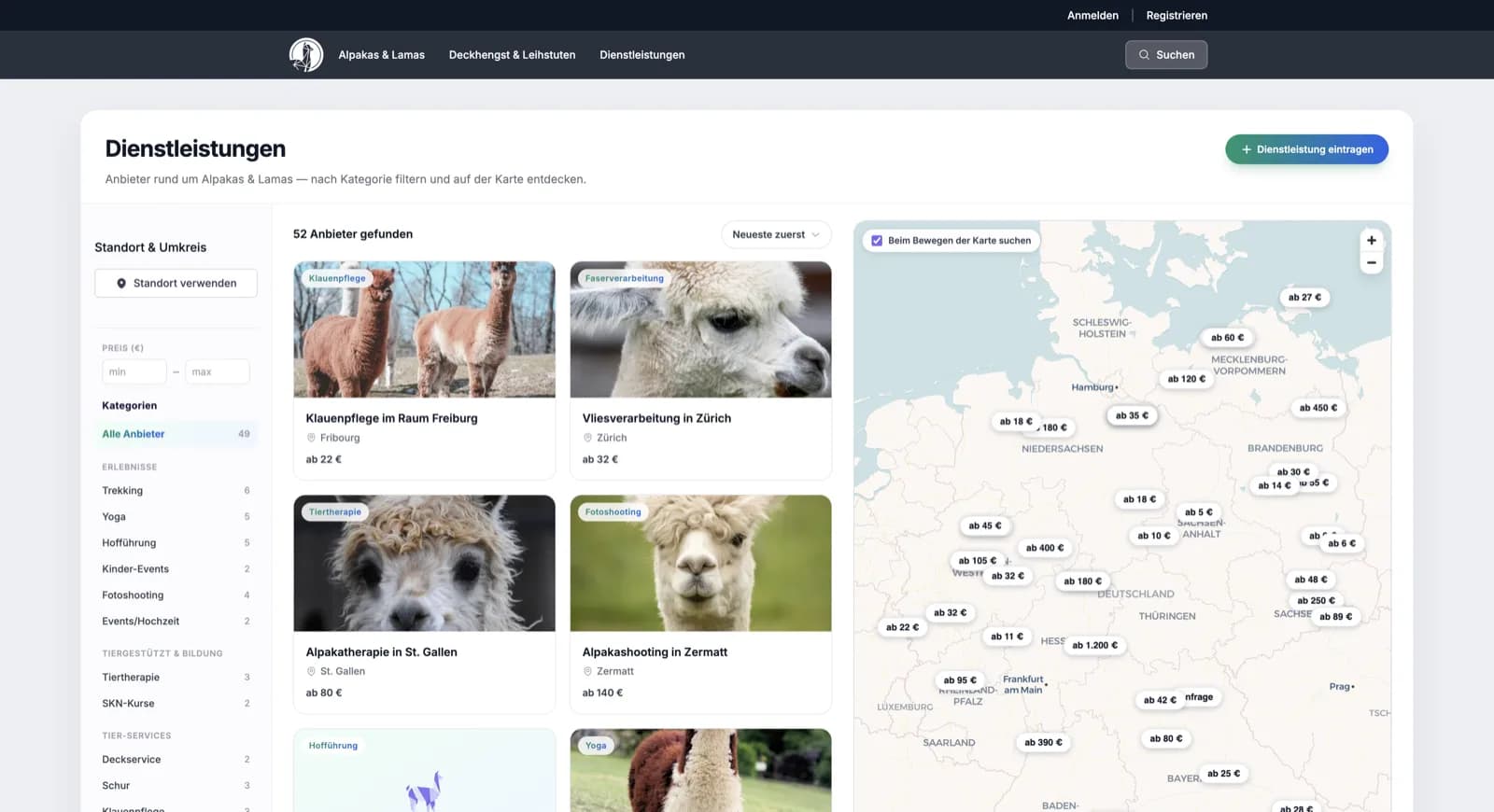Open Deckhengst & Leihstuten menu
The width and height of the screenshot is (1494, 812).
[x=512, y=55]
